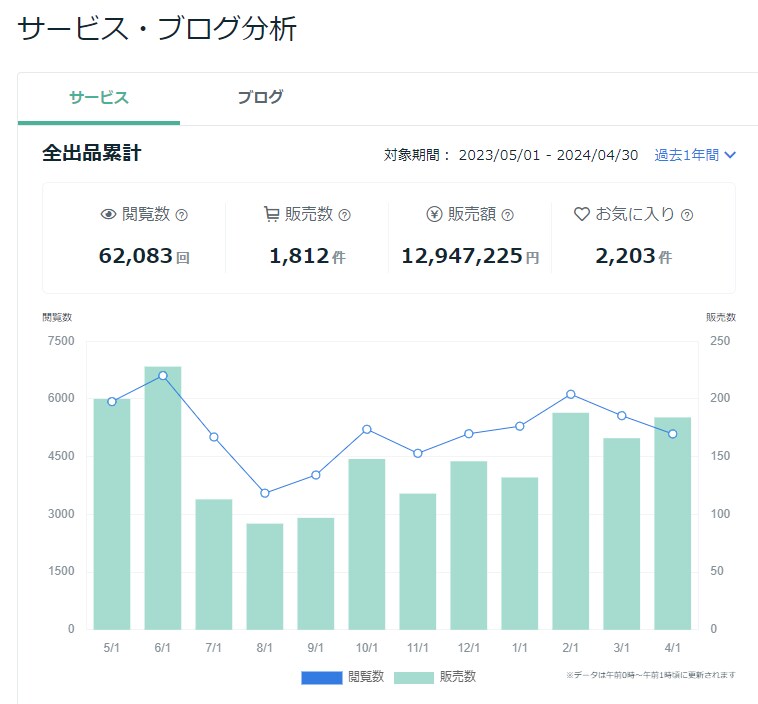Image resolution: width=758 pixels, height=704 pixels.
Task: Click the 販売数 legend label
Action: pos(458,677)
